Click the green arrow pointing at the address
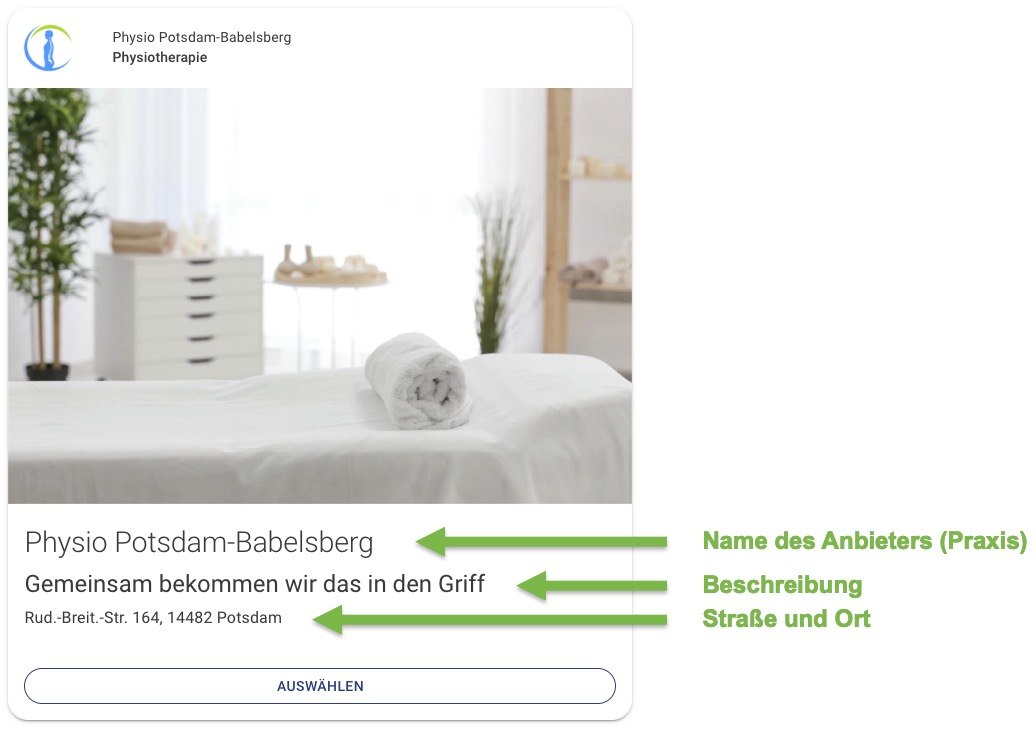Viewport: 1036px width, 731px height. 490,620
